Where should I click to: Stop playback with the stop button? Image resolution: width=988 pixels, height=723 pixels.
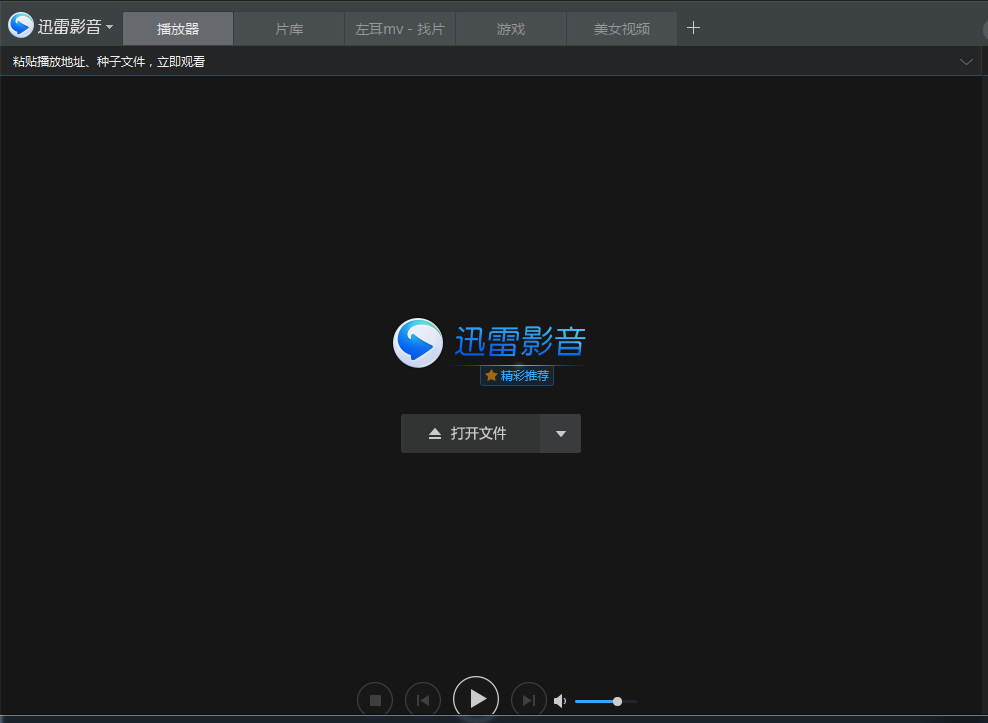(375, 700)
